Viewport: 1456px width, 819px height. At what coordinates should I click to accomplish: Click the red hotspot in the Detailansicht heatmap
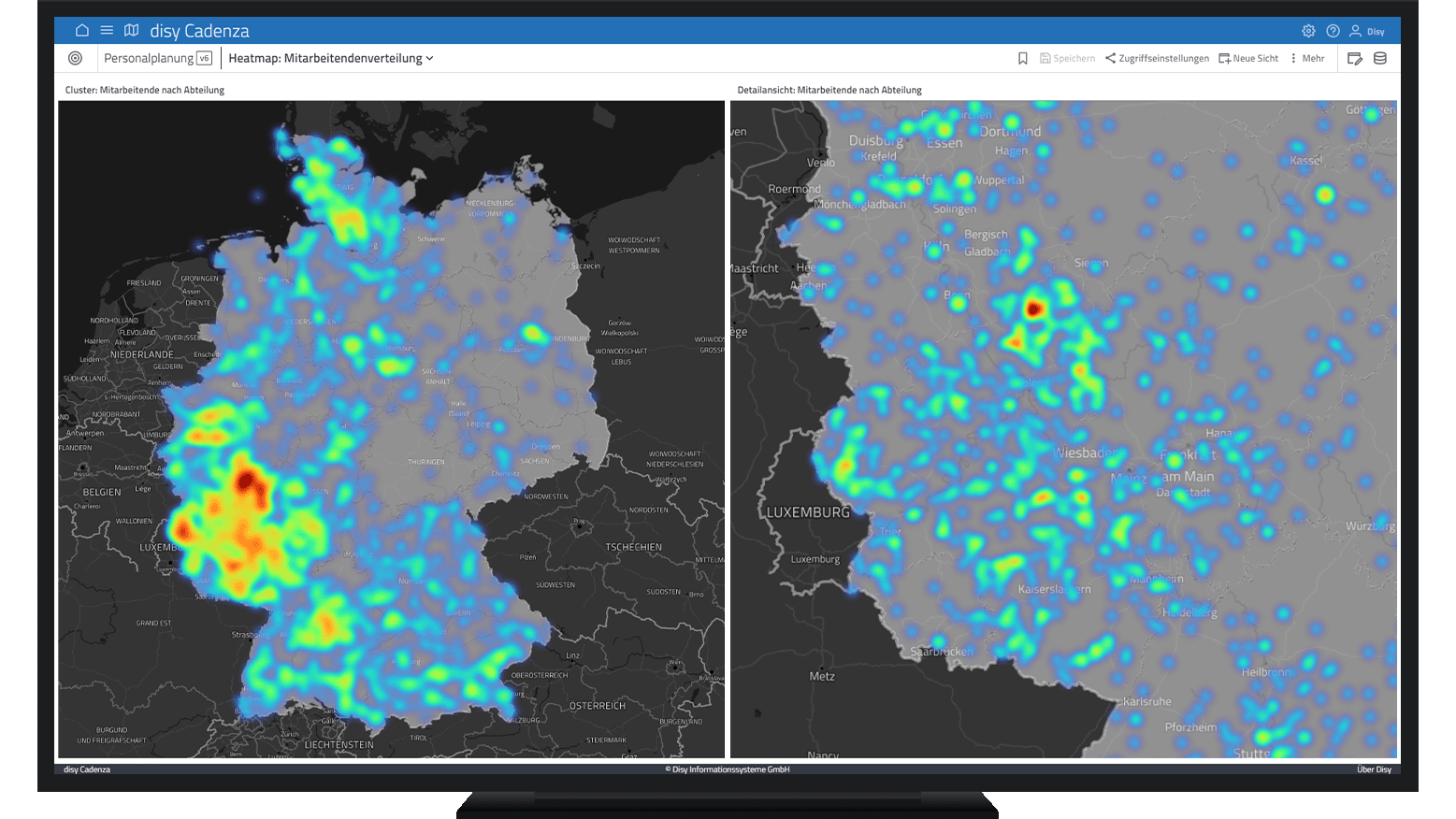(x=1034, y=307)
